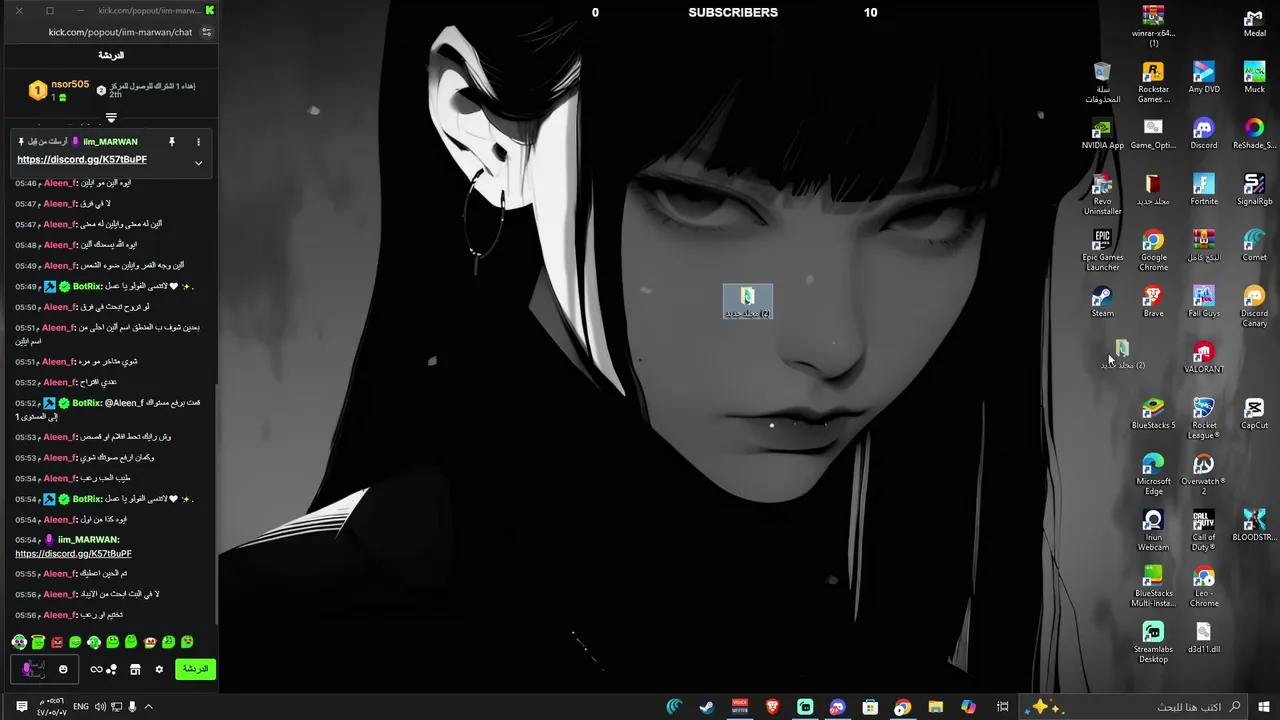Select the Fall Guys desktop icon
Screen dimensions: 1280x720
point(1203,302)
